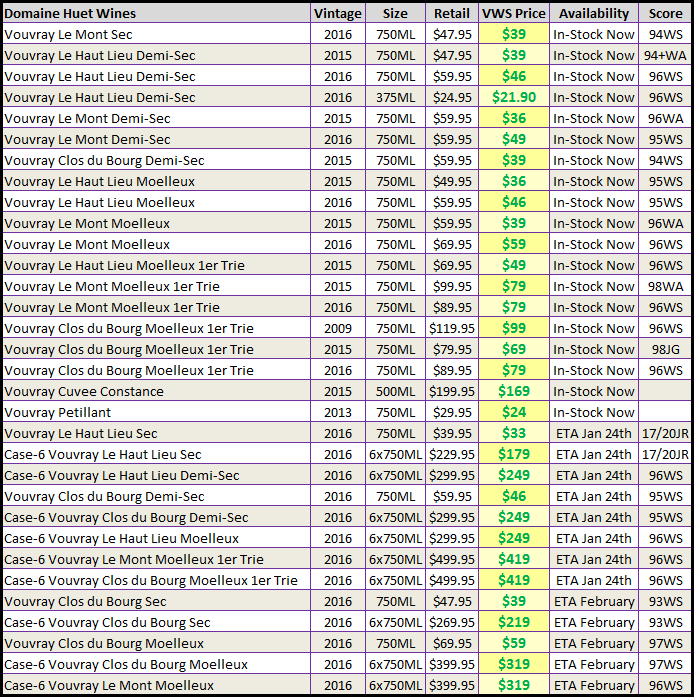Click the 375ML size cell
The width and height of the screenshot is (694, 697).
pos(395,97)
